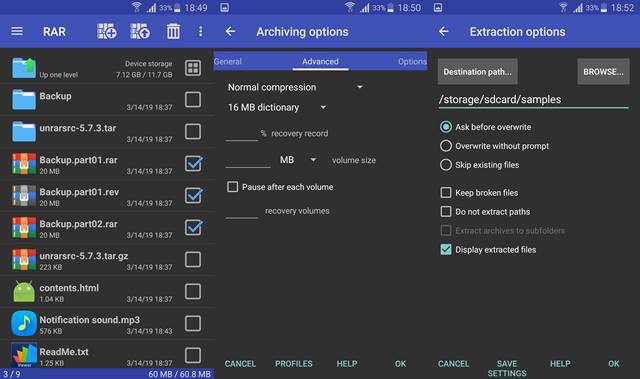Check the contents.html checkbox
The width and height of the screenshot is (640, 379).
click(x=193, y=291)
